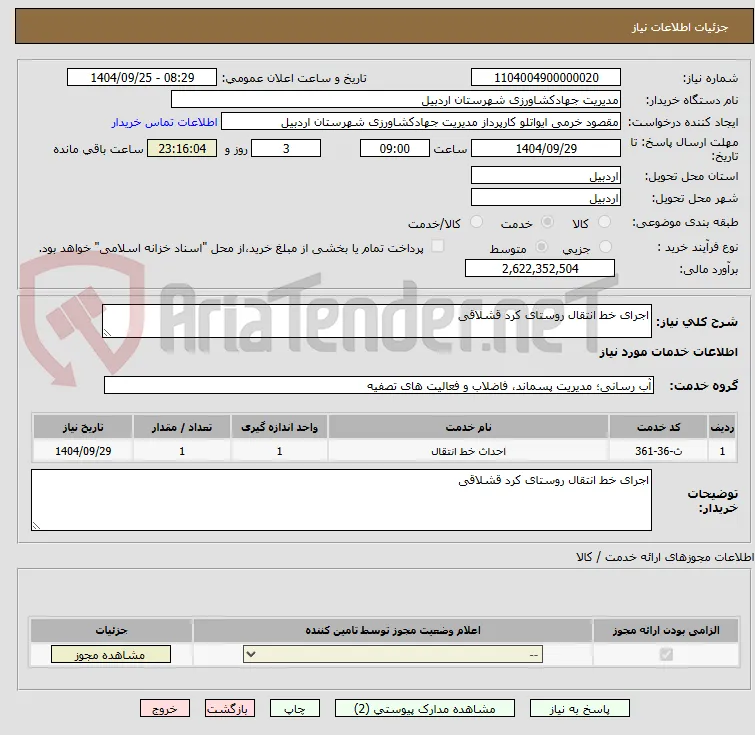
Task: Click the نام دستگاه خریدار field
Action: coord(396,100)
